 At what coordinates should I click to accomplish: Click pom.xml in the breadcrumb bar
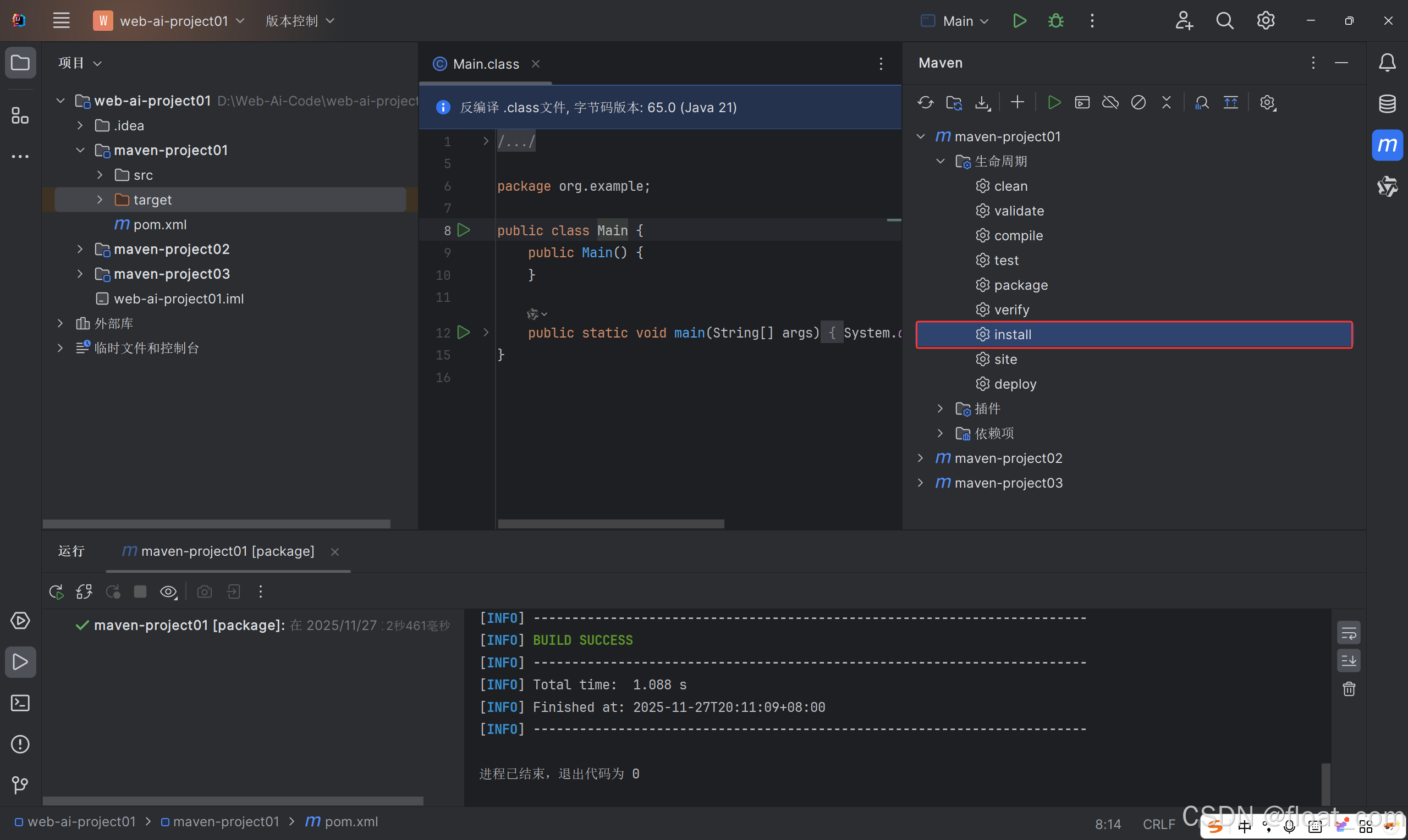(x=350, y=821)
